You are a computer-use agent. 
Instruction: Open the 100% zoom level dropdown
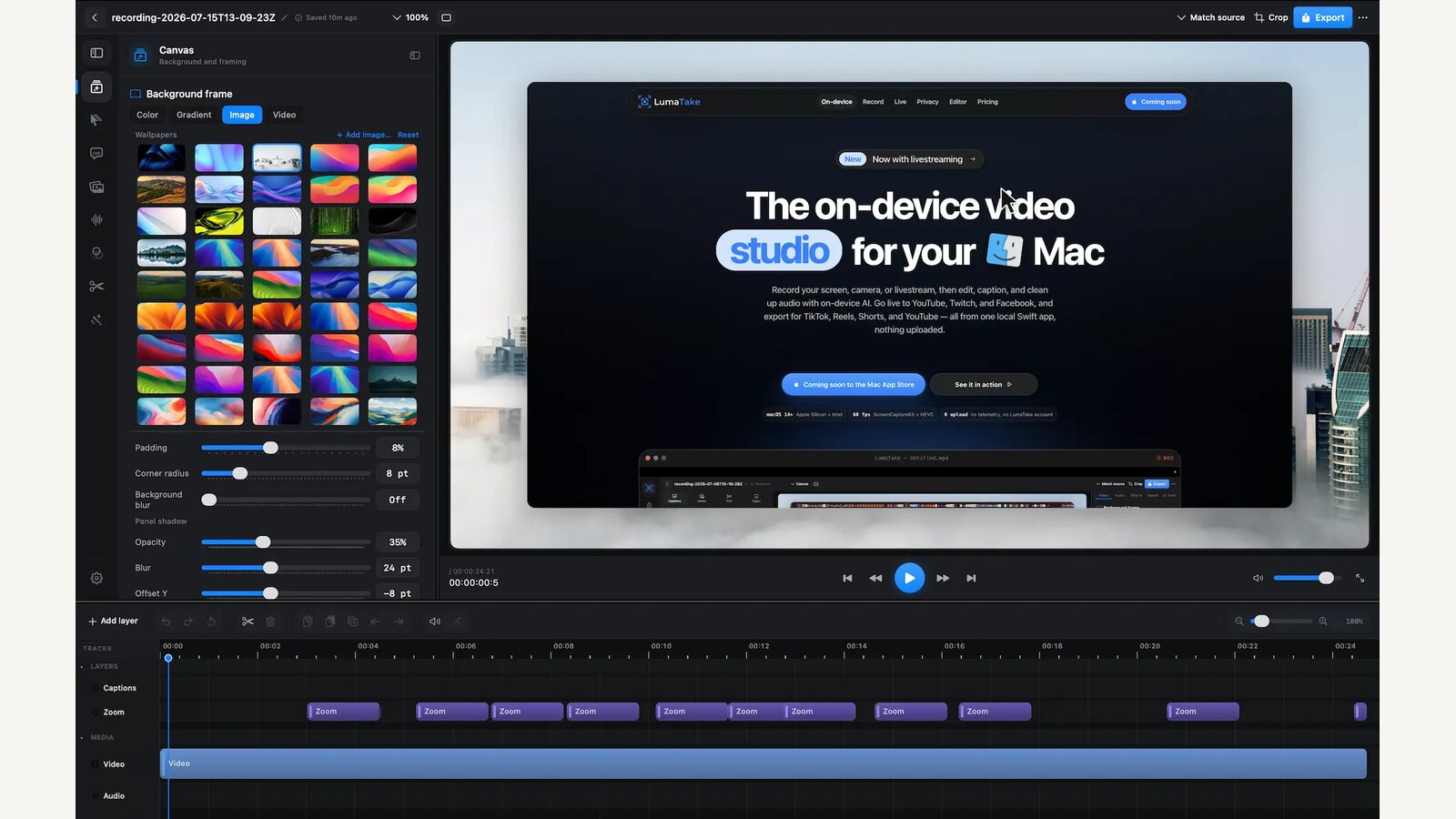coord(410,17)
